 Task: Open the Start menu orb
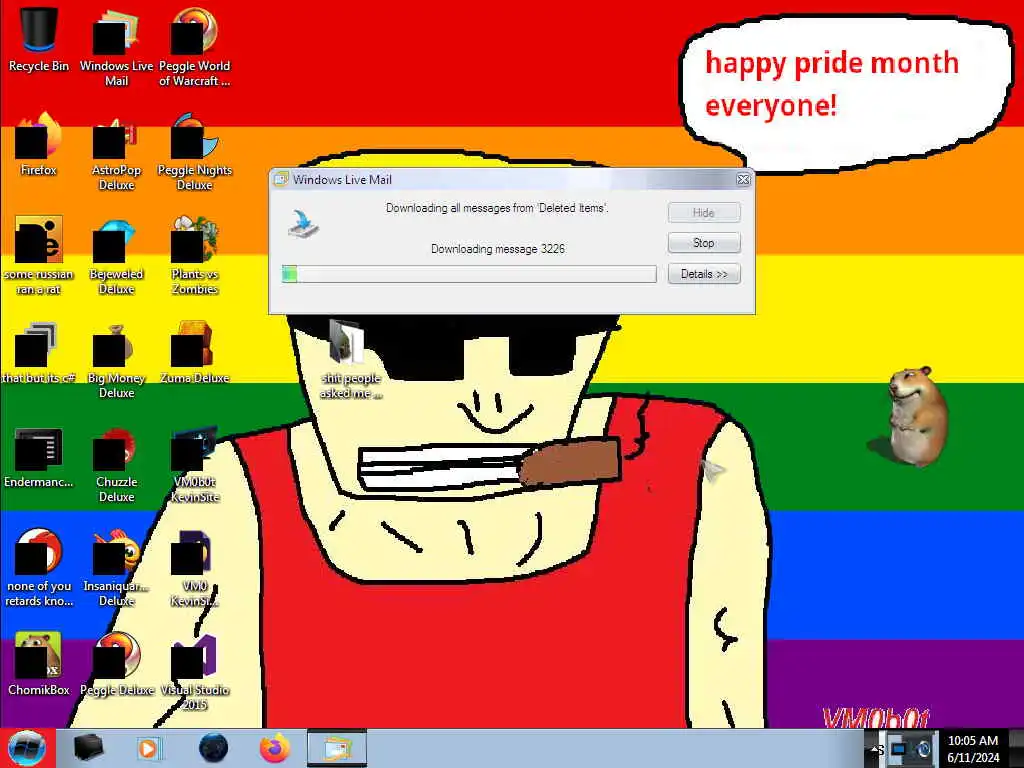point(27,748)
